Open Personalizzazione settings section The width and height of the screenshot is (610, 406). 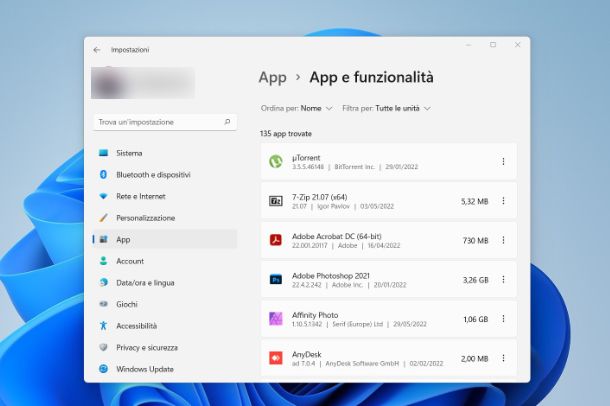click(x=165, y=218)
